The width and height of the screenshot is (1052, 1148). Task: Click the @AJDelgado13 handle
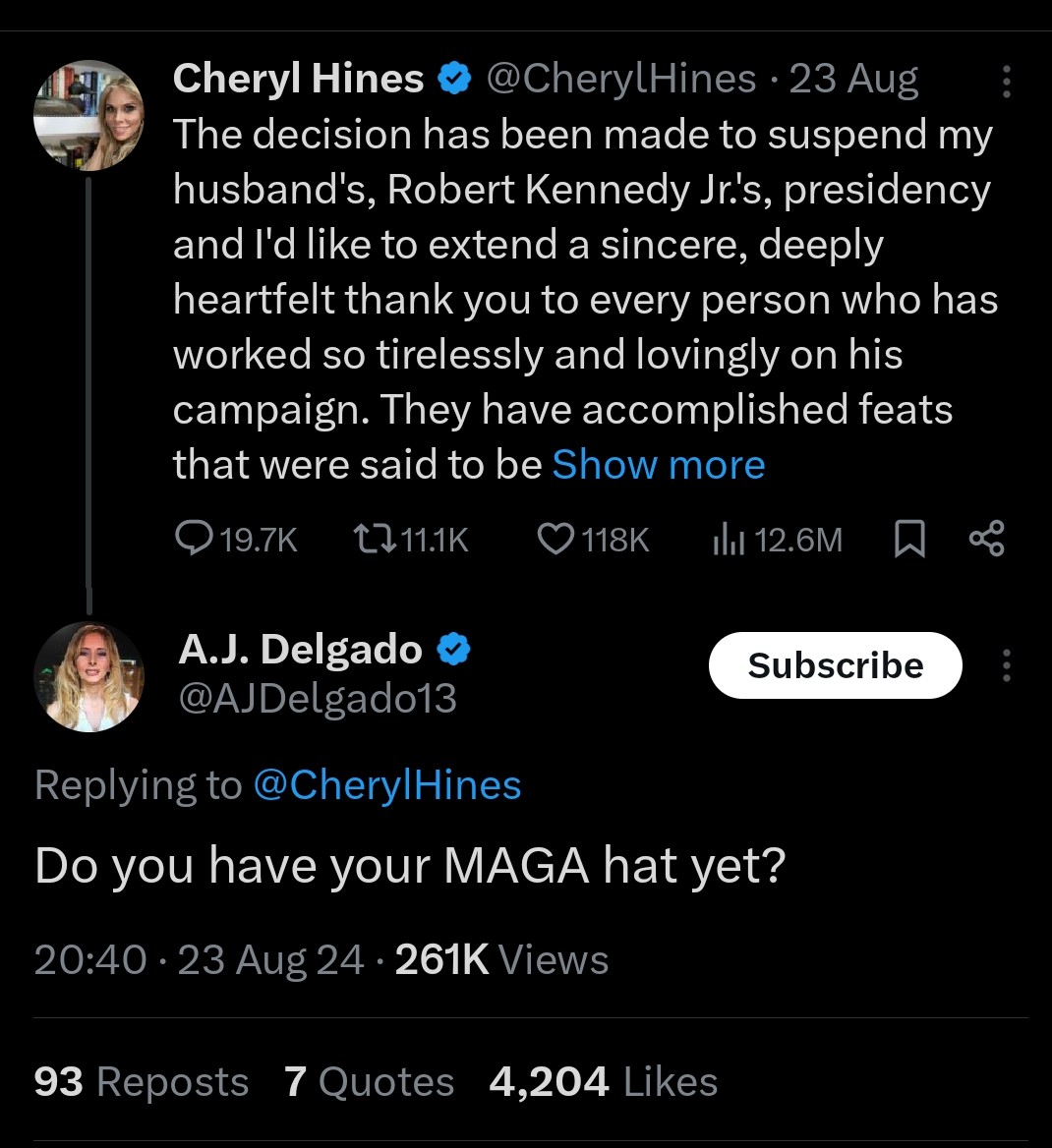(x=318, y=699)
